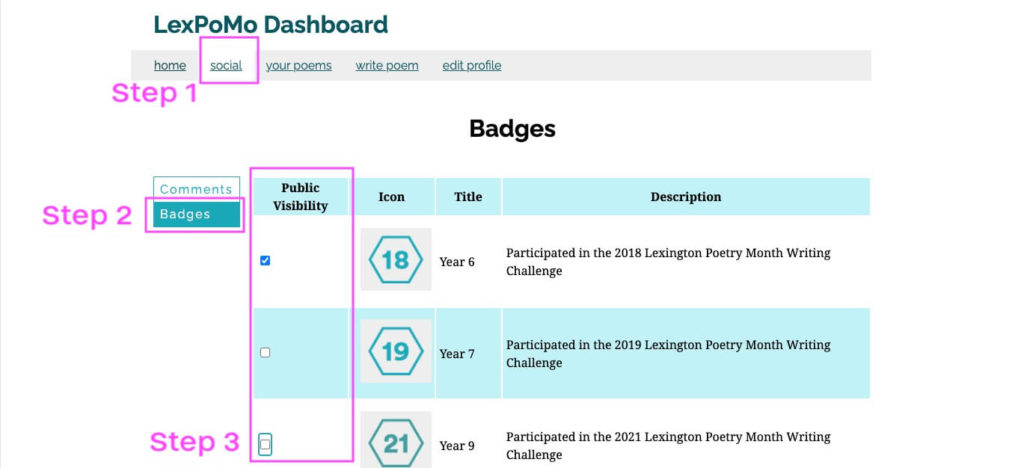
Task: Click the Icon column header
Action: coord(392,196)
